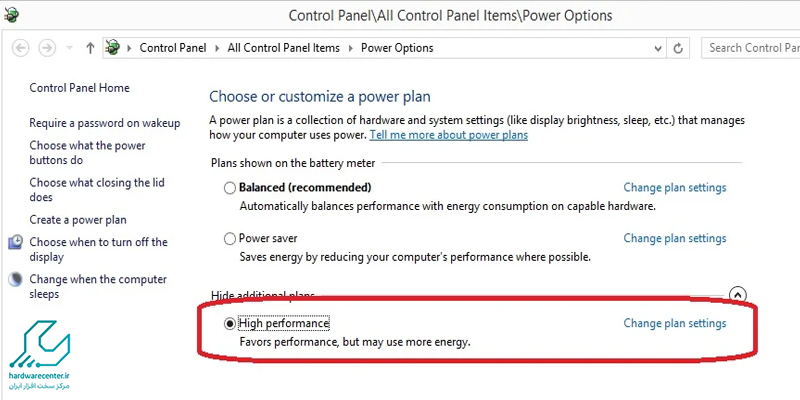The width and height of the screenshot is (800, 400).
Task: Click the Search Control Panel field
Action: [x=750, y=48]
